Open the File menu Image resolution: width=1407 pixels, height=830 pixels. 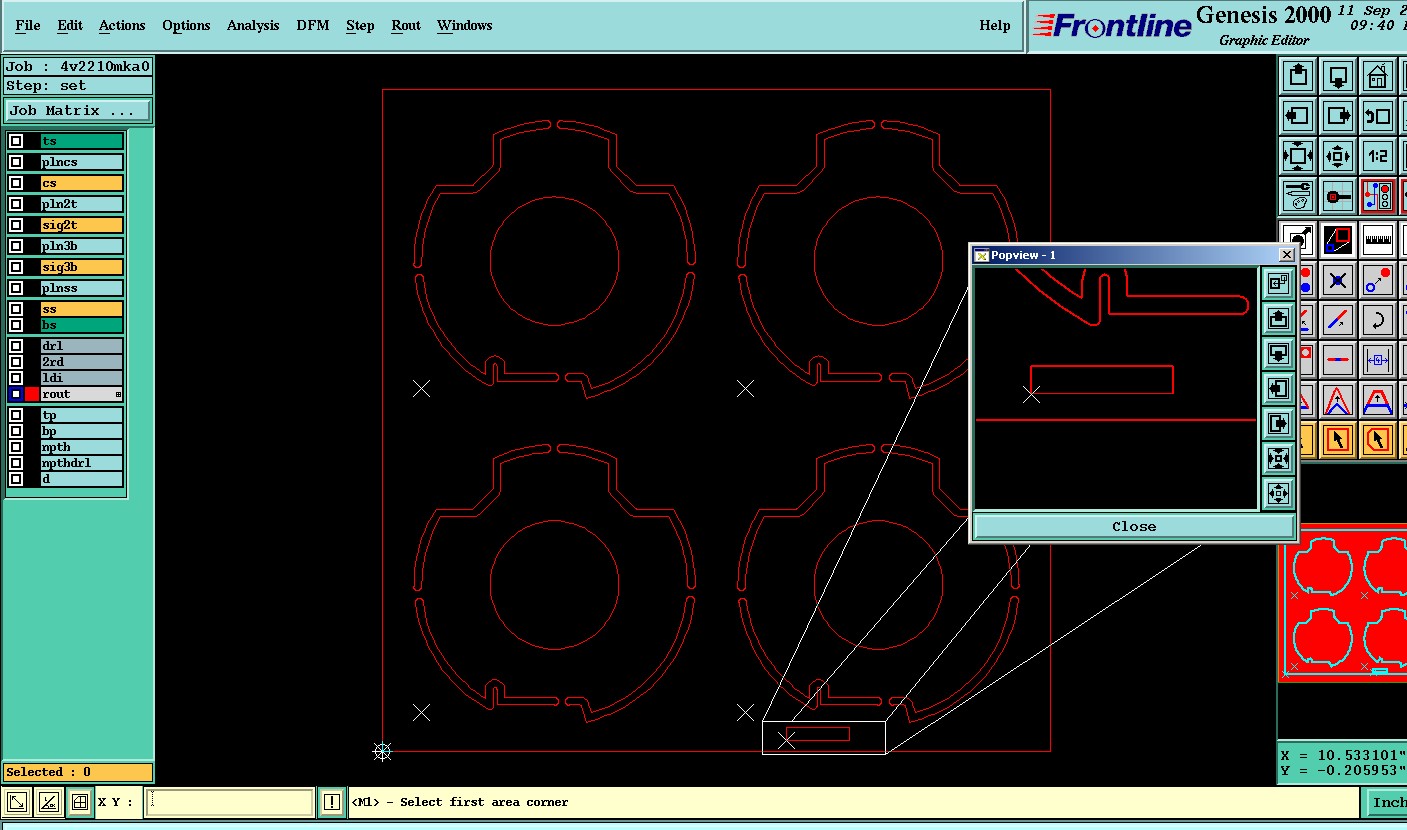pyautogui.click(x=28, y=25)
